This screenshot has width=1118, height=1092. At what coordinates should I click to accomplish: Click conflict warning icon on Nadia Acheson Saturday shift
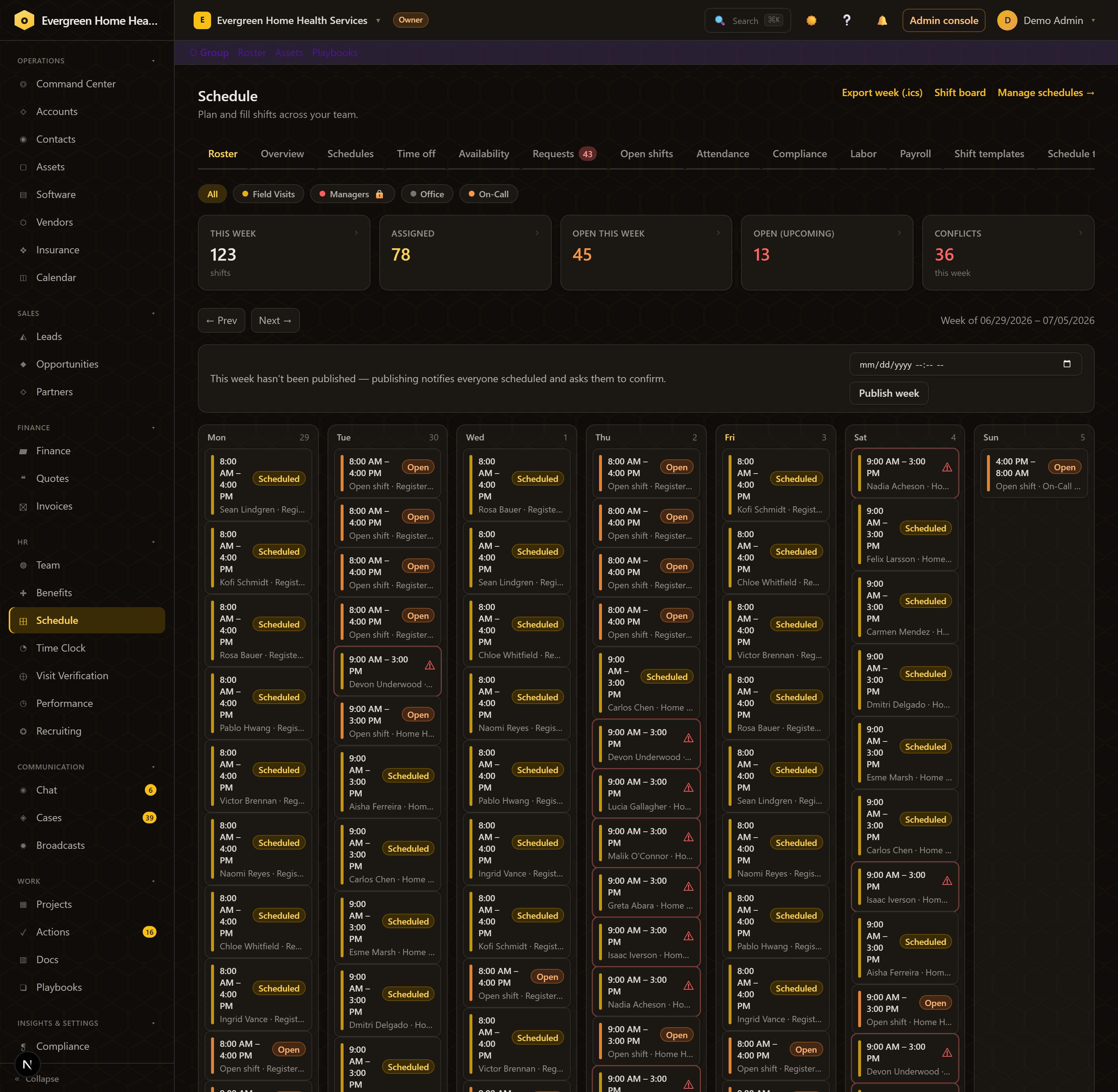947,467
